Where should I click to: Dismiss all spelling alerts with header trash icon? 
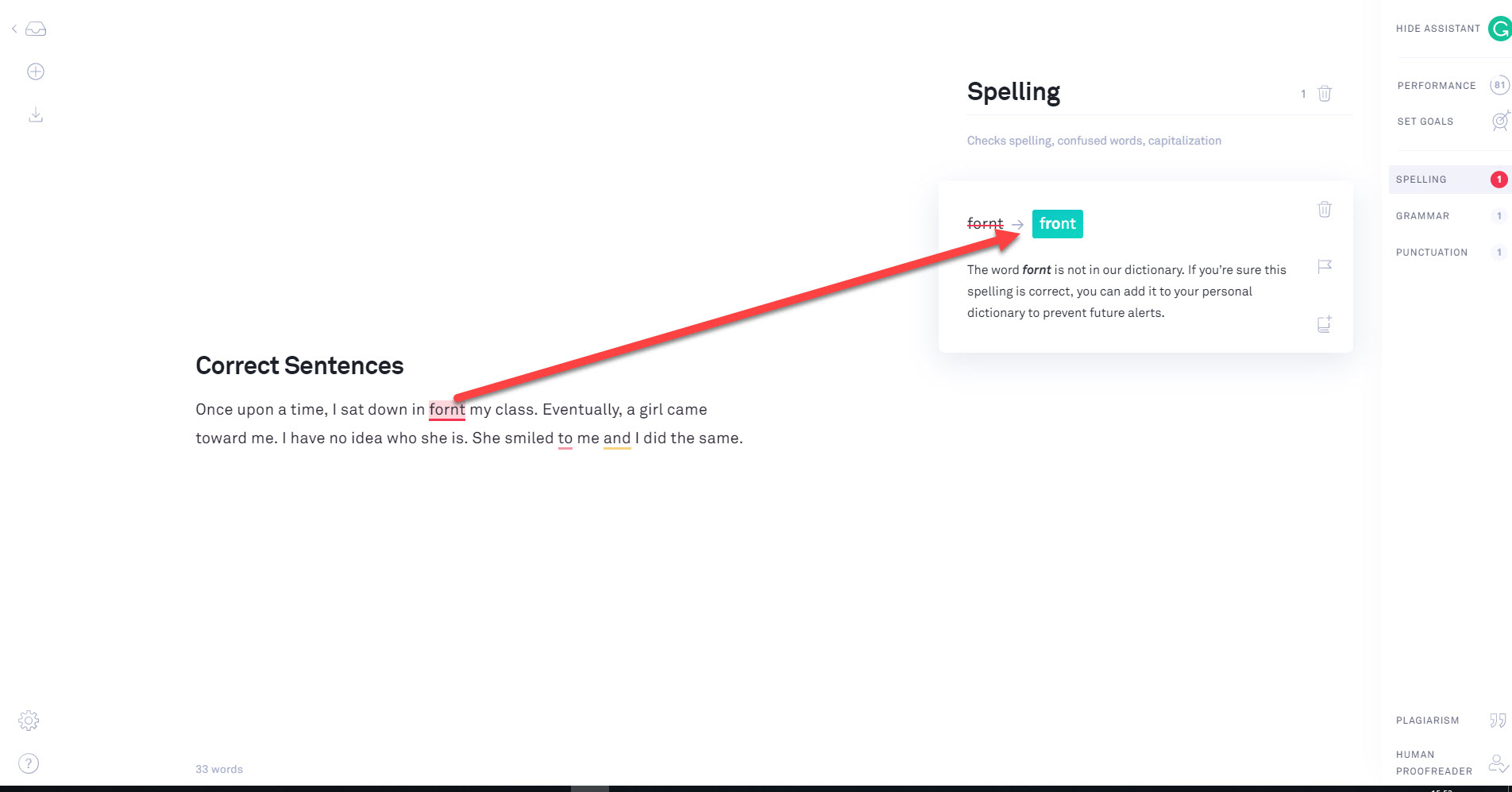point(1325,94)
